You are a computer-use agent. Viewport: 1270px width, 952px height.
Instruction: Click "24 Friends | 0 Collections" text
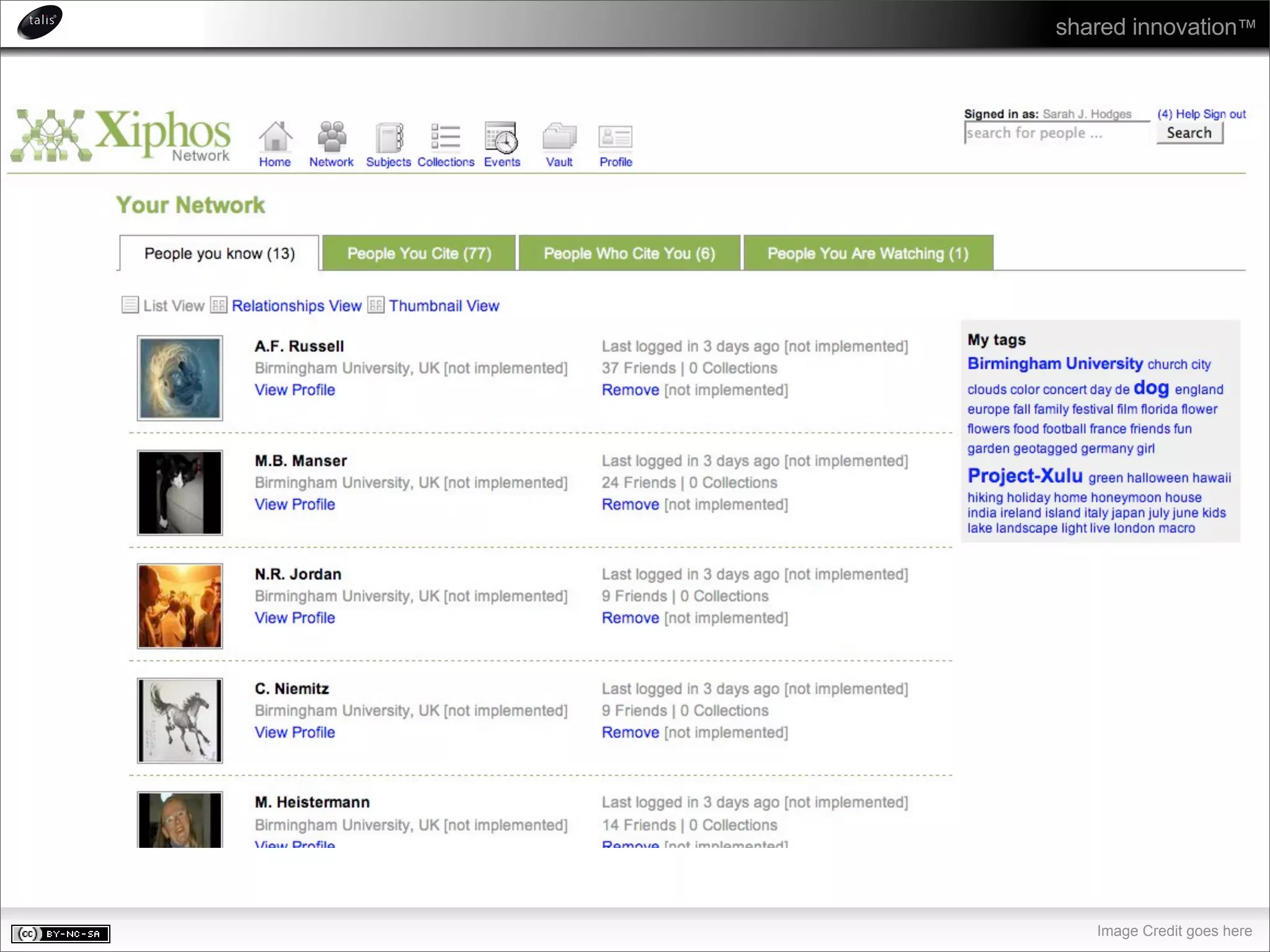(689, 483)
